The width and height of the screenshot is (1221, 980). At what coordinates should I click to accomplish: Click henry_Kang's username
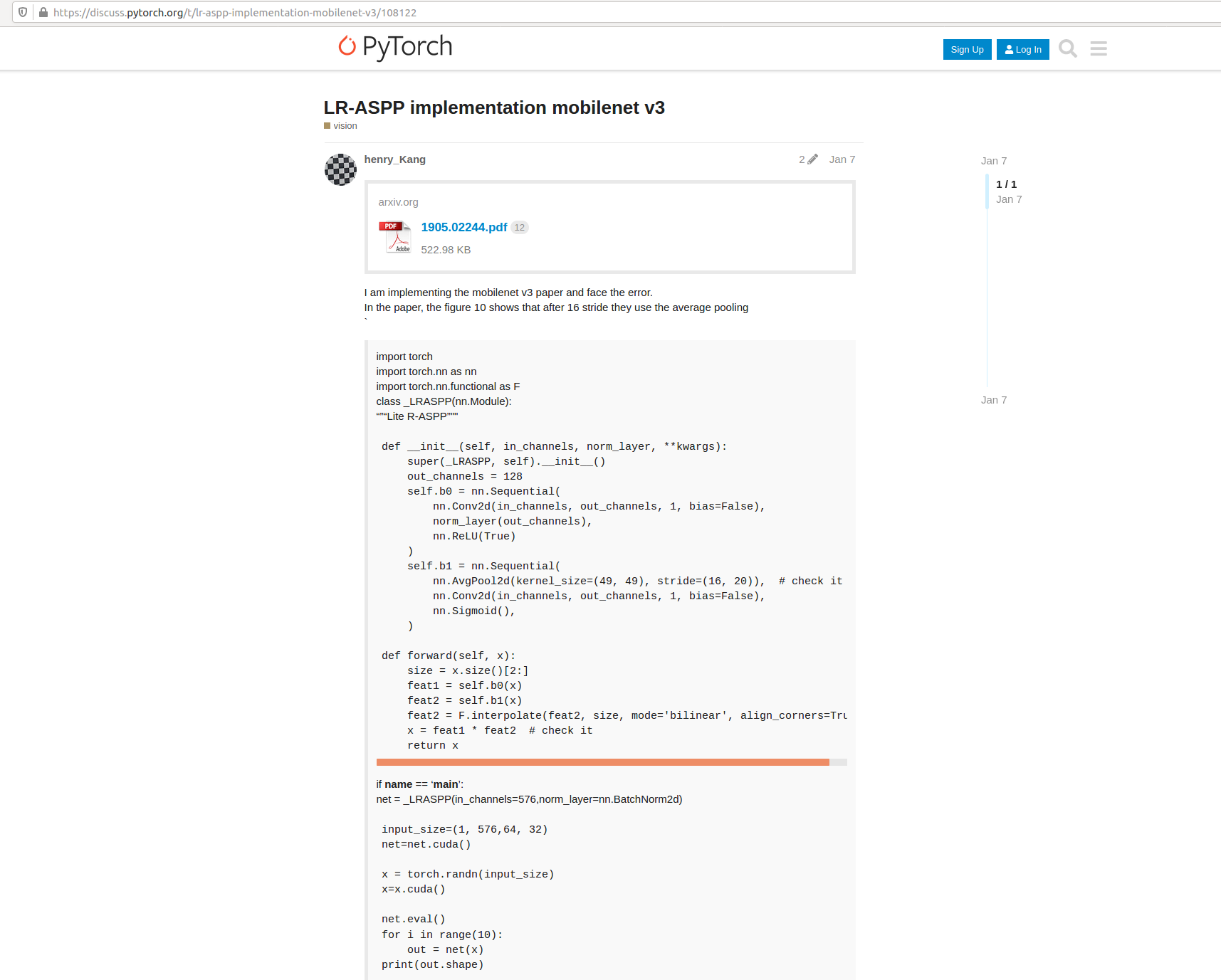click(x=394, y=159)
